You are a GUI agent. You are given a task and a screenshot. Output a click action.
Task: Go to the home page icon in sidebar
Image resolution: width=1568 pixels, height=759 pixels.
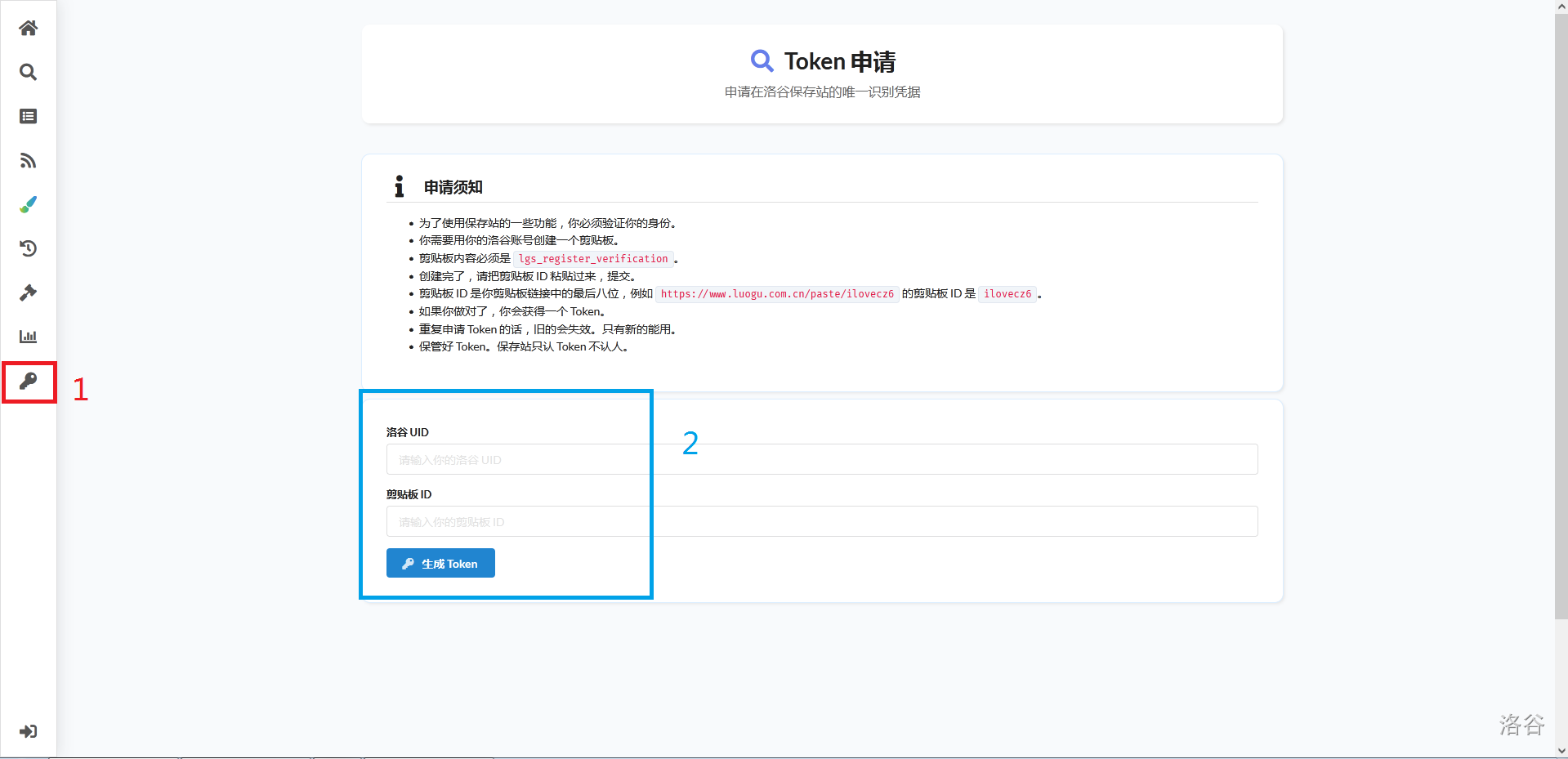click(28, 29)
